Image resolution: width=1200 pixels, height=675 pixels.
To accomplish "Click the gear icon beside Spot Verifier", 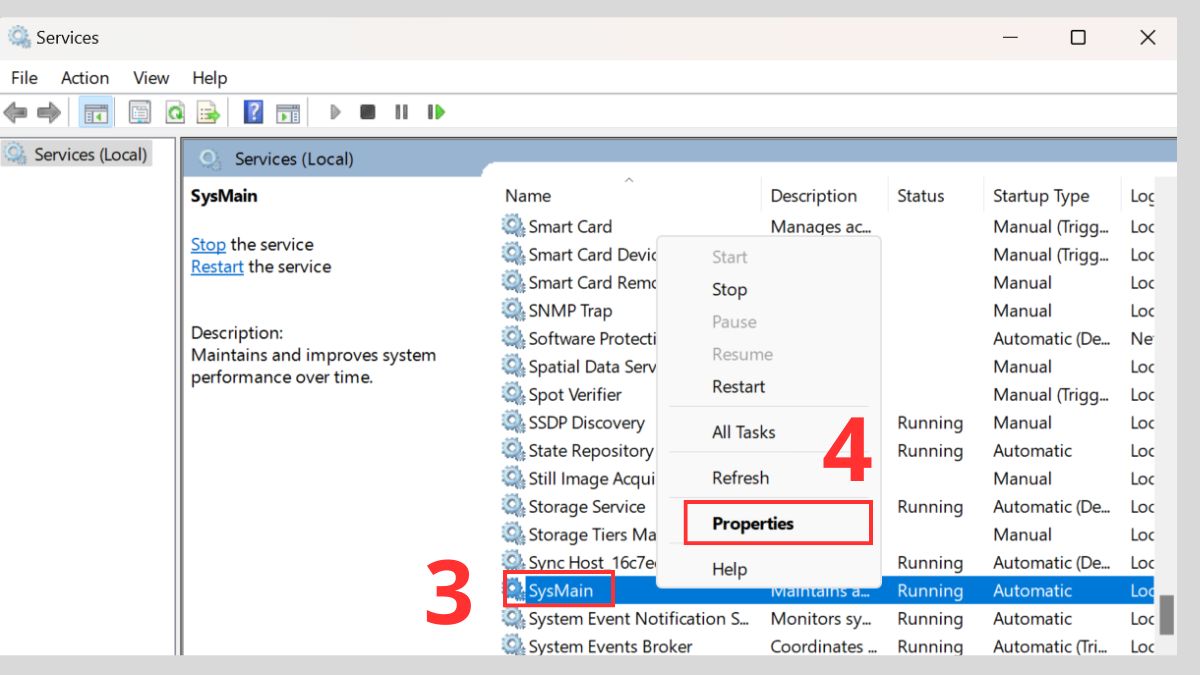I will pos(514,394).
